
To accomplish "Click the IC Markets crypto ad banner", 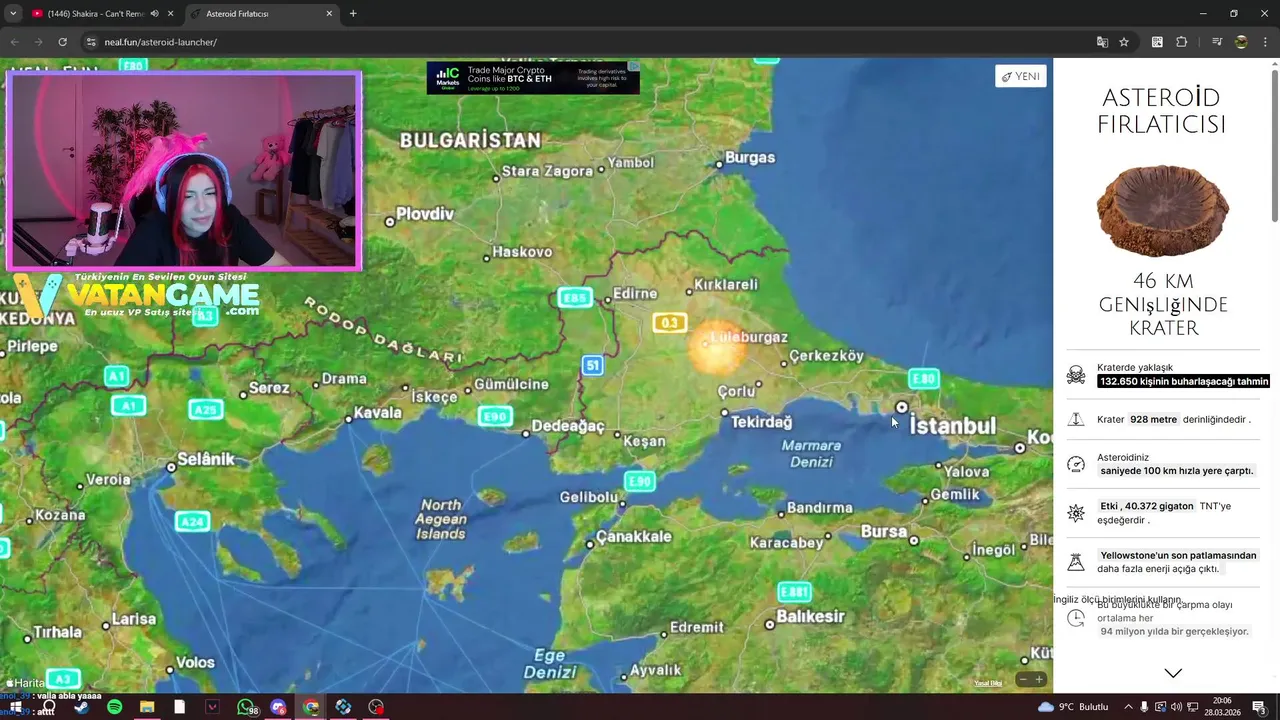I will 533,78.
